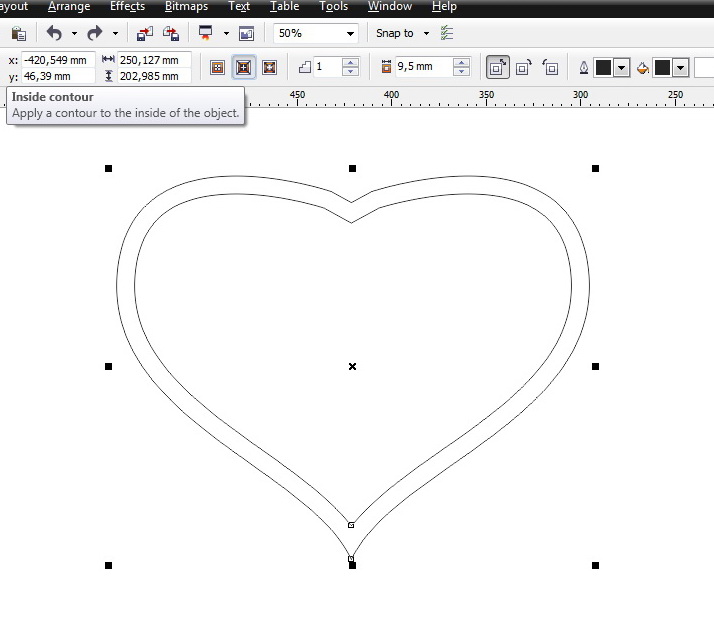
Task: Decrease contour steps with down arrow
Action: coord(350,71)
